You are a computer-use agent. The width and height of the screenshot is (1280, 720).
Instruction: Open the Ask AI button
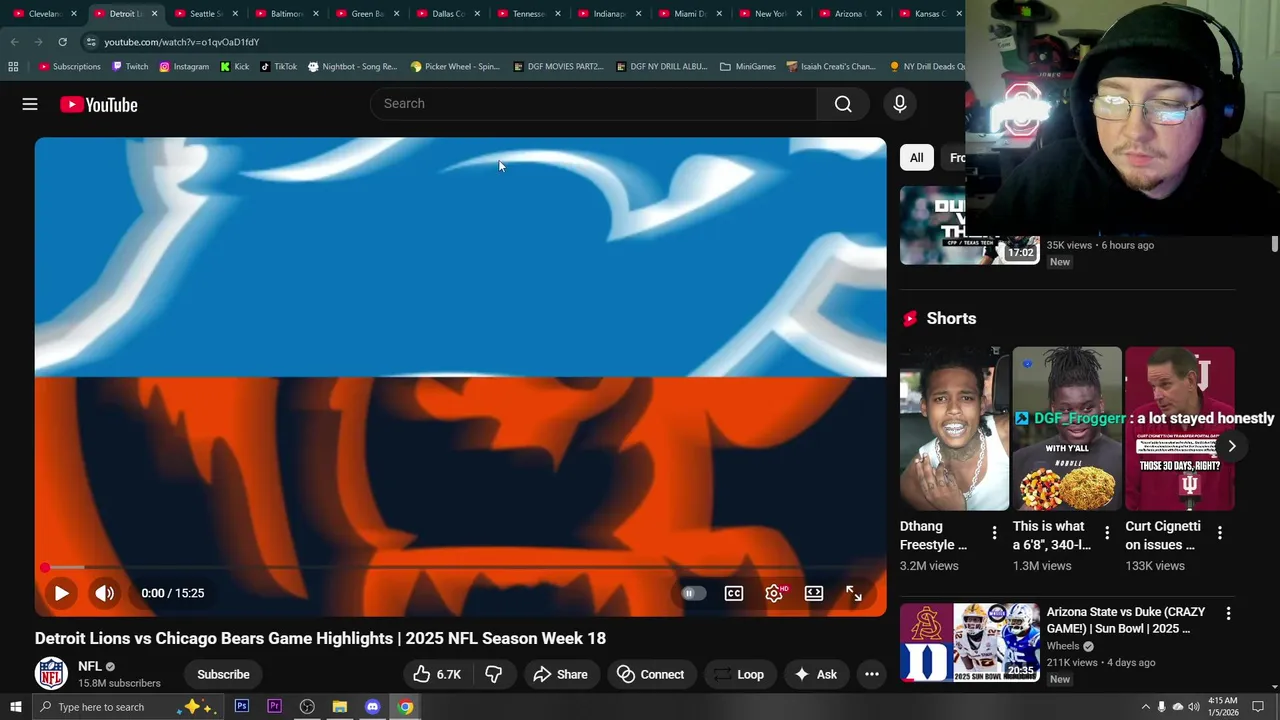click(816, 674)
